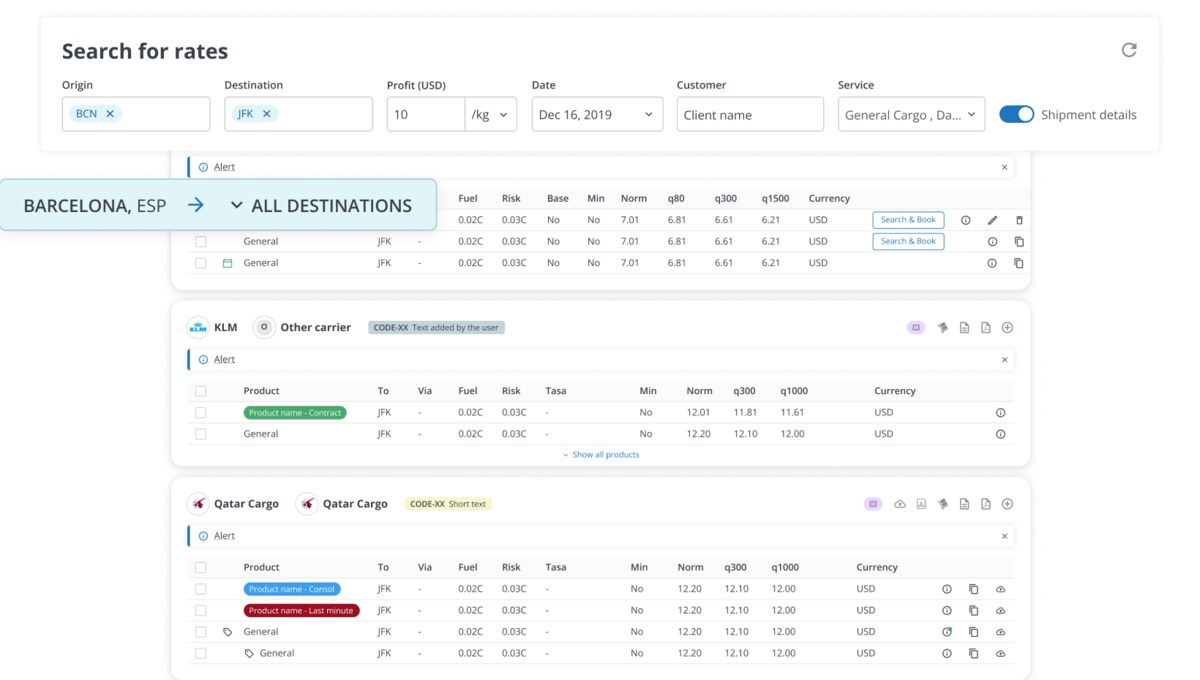This screenshot has height=680, width=1200.
Task: Tick the select-all checkbox in KLM table header
Action: tap(201, 391)
